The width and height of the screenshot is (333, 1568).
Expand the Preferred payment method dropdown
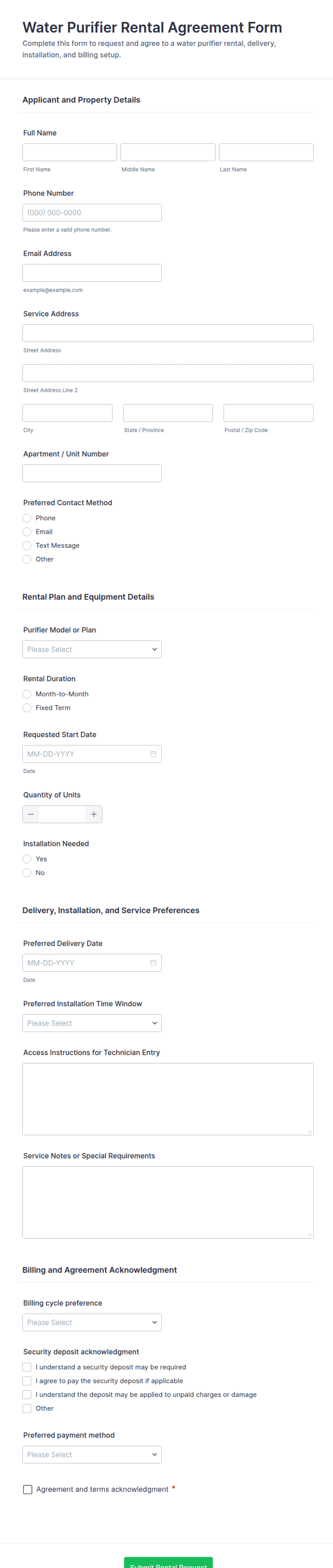tap(91, 1454)
